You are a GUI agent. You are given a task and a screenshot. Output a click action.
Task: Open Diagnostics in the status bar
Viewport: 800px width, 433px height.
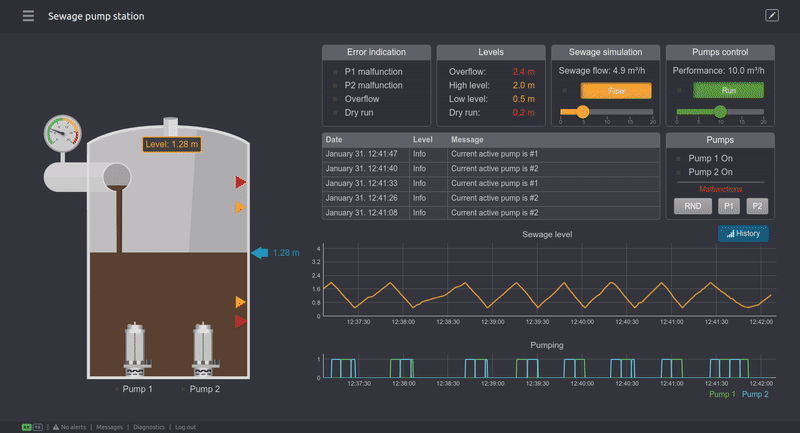(150, 427)
